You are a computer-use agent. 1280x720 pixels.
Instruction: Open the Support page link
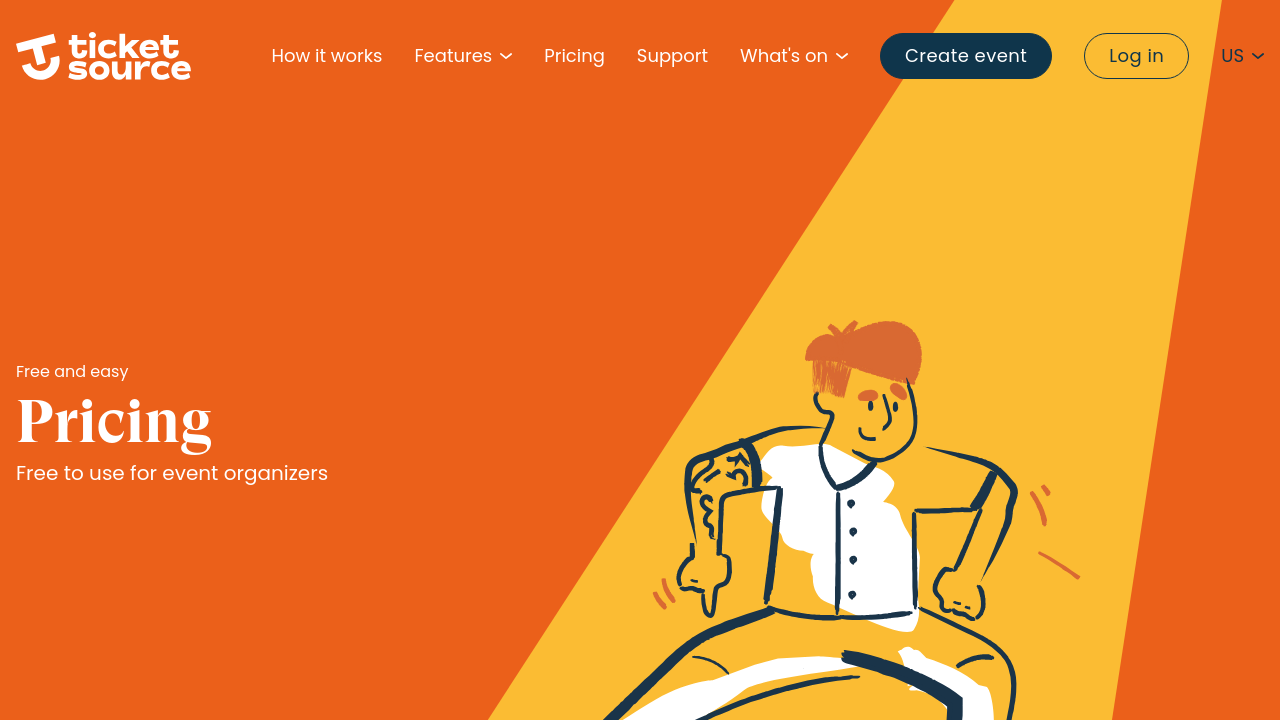pyautogui.click(x=672, y=56)
